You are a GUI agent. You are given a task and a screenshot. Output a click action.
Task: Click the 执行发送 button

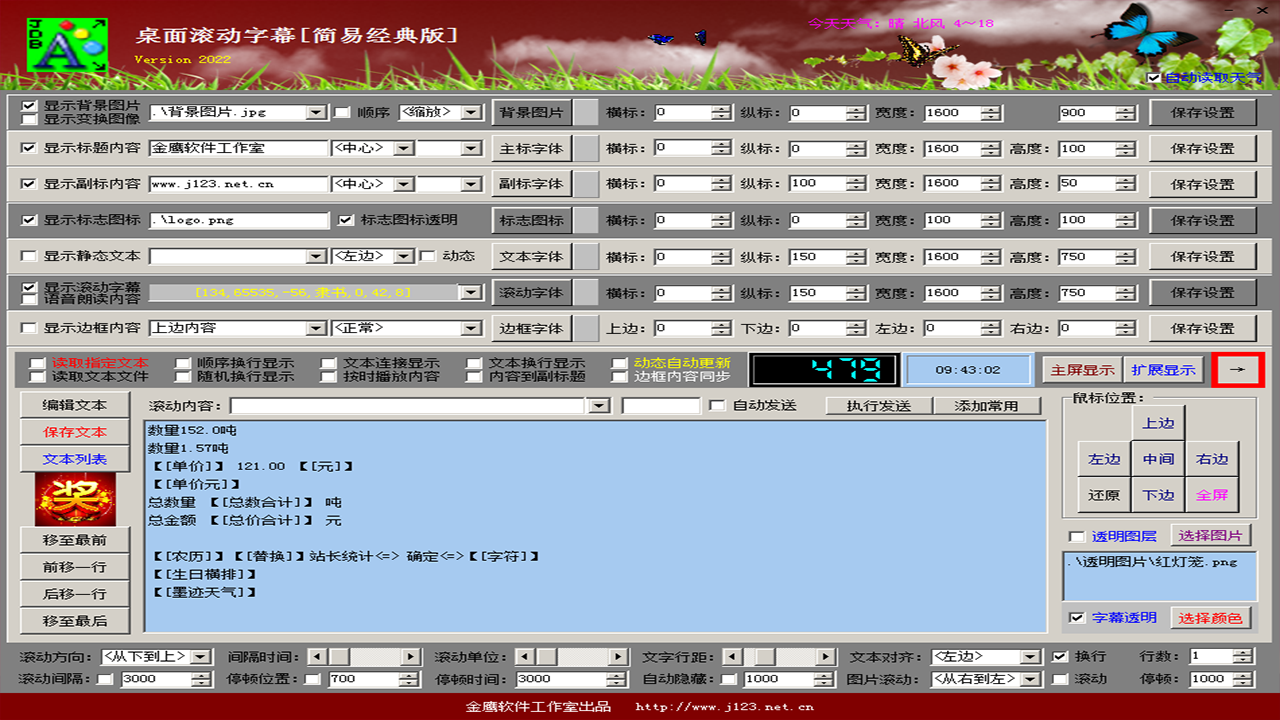tap(878, 406)
